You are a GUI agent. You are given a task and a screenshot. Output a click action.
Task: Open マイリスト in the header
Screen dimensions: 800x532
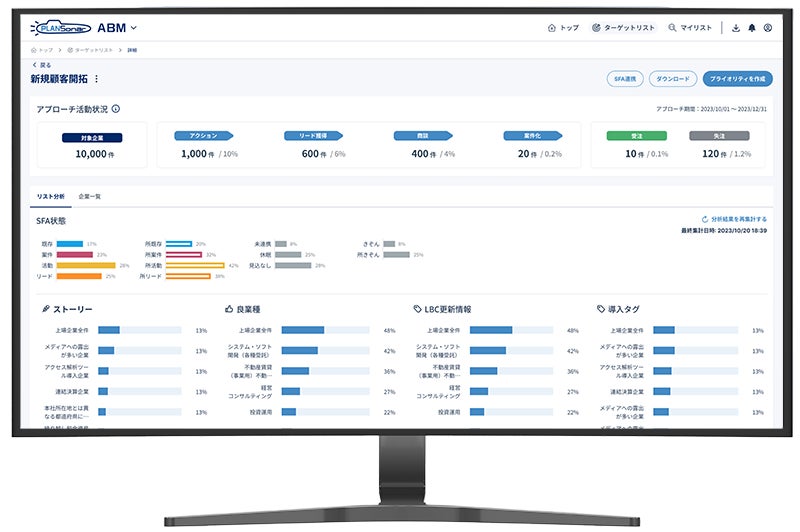click(690, 28)
